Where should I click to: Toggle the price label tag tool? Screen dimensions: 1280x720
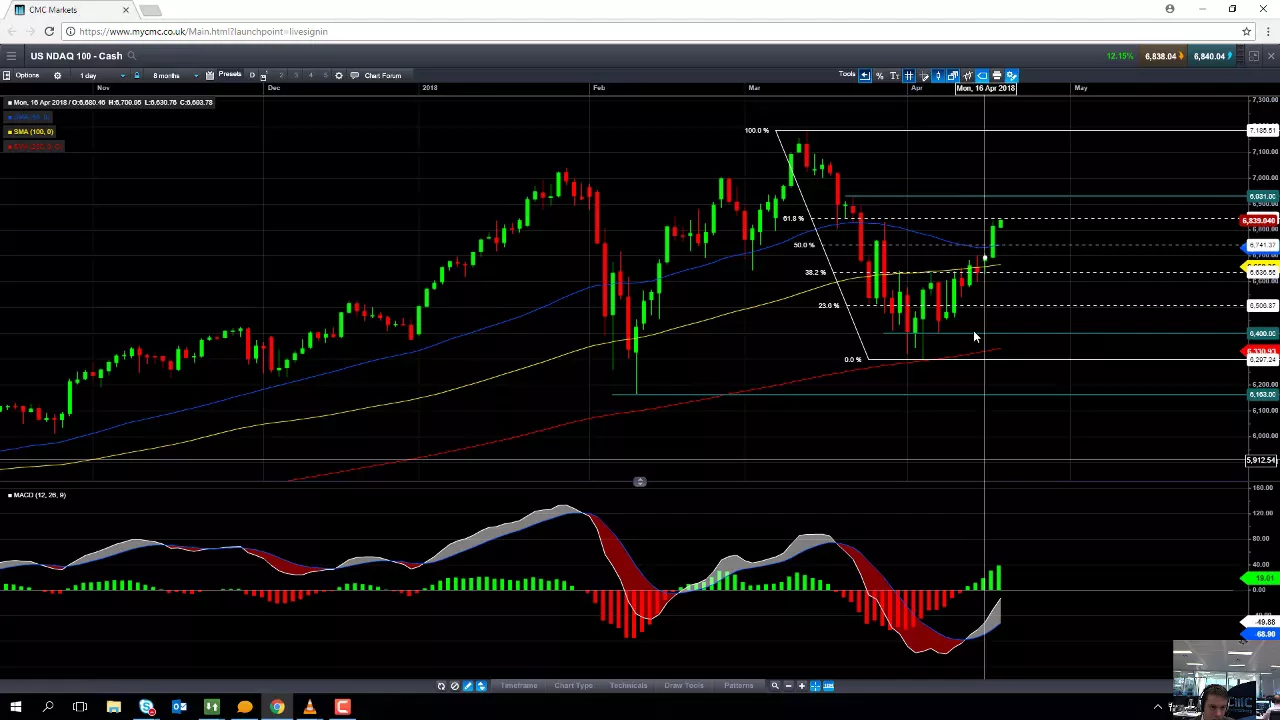982,76
